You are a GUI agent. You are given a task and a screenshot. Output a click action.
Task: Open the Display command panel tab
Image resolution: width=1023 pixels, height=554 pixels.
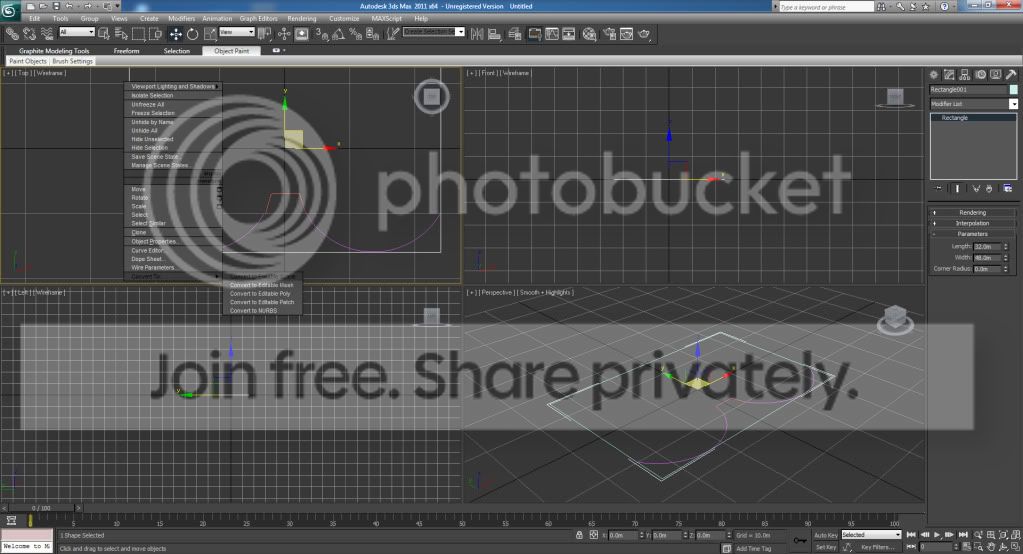[x=996, y=74]
